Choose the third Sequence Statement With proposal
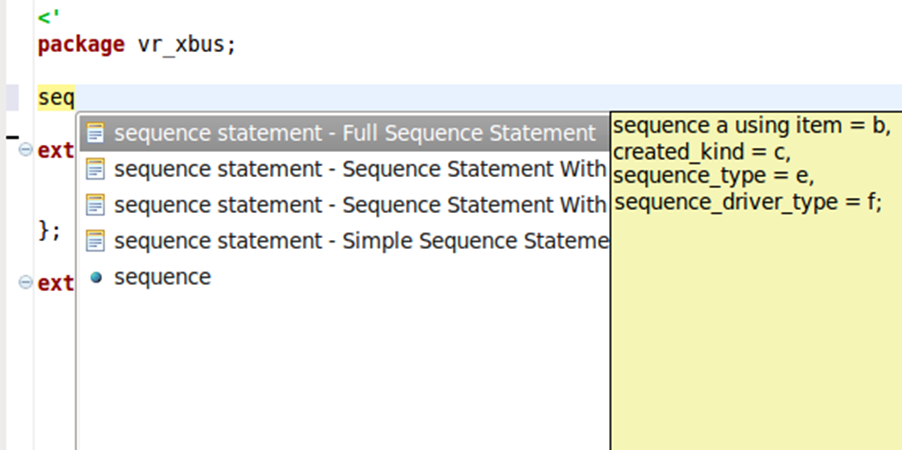 coord(344,205)
